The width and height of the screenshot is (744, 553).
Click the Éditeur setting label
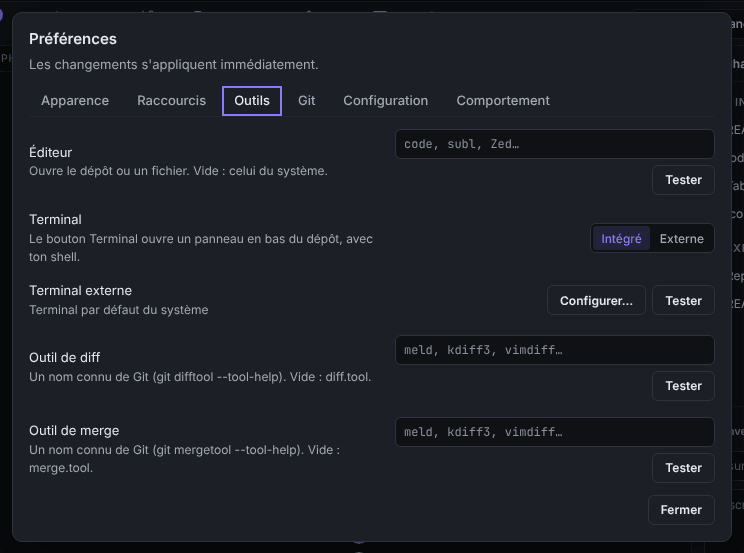[50, 152]
